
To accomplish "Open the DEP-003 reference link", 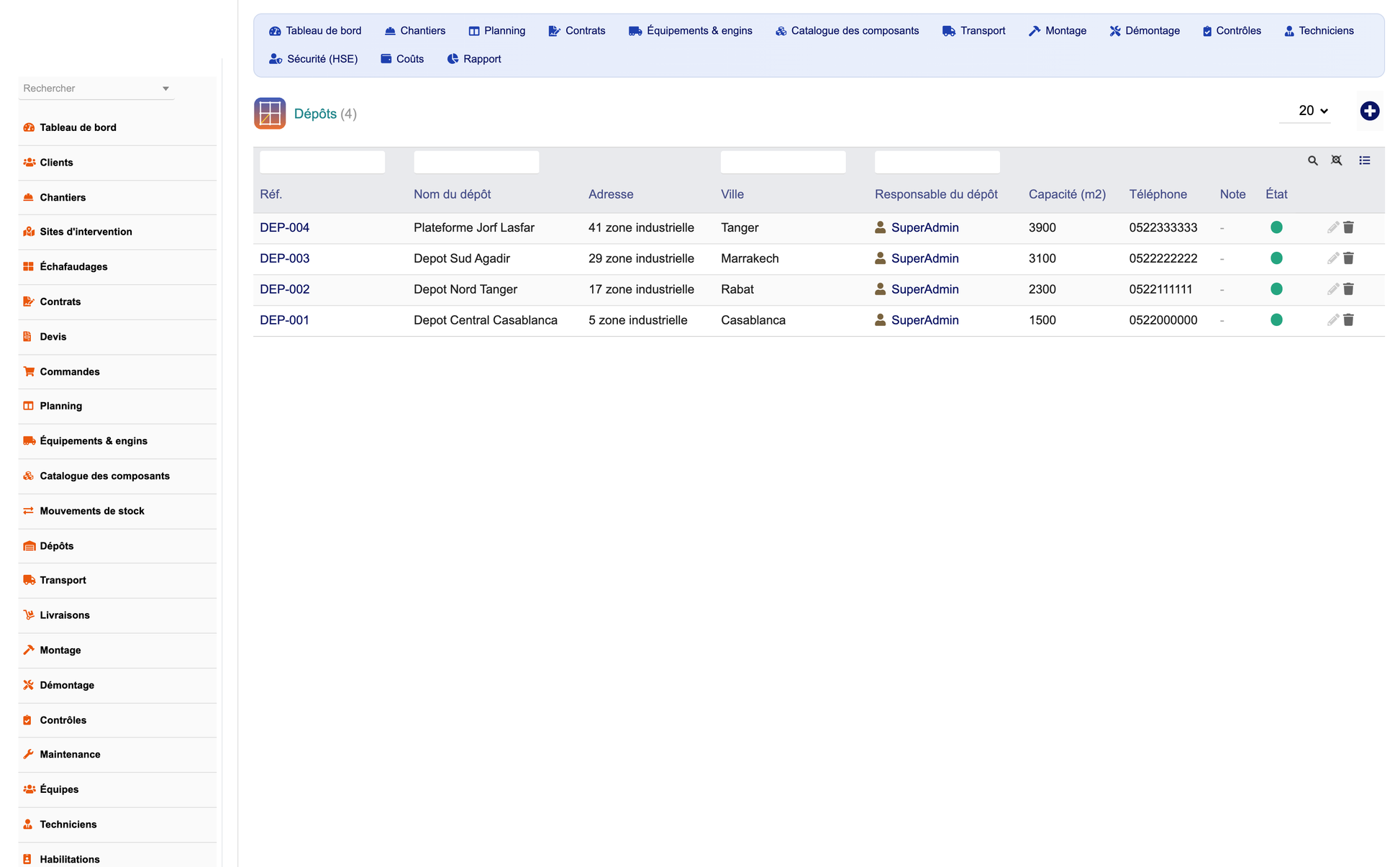I will point(284,258).
